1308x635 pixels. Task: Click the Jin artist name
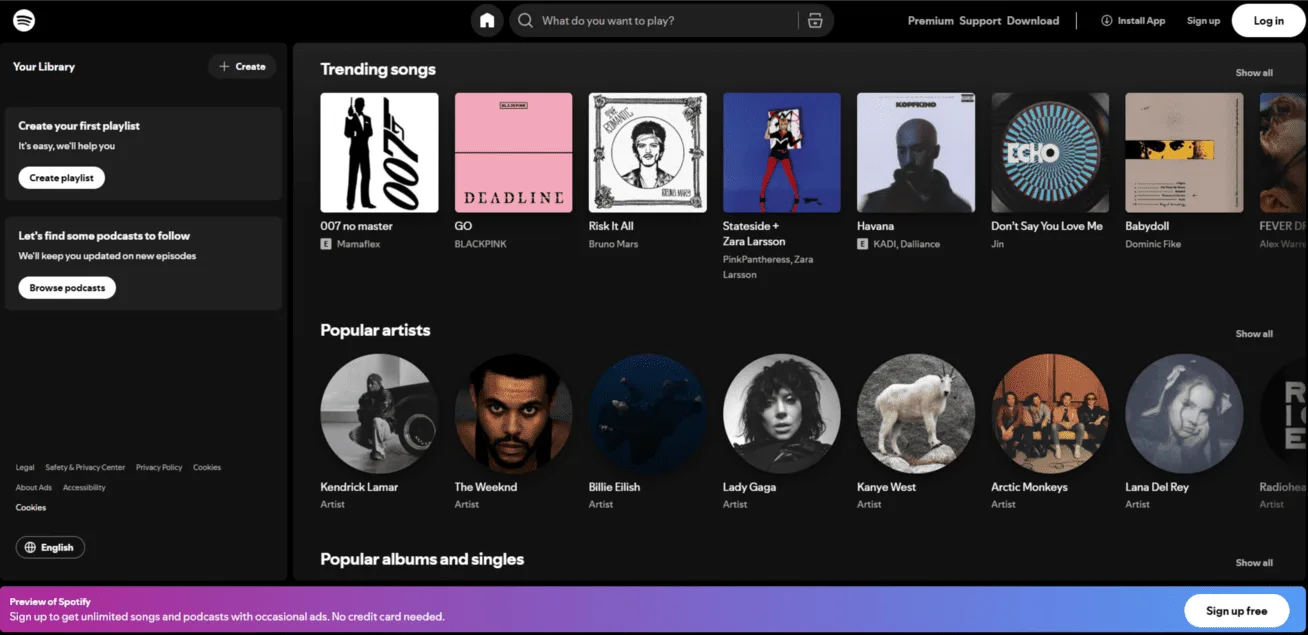coord(997,244)
